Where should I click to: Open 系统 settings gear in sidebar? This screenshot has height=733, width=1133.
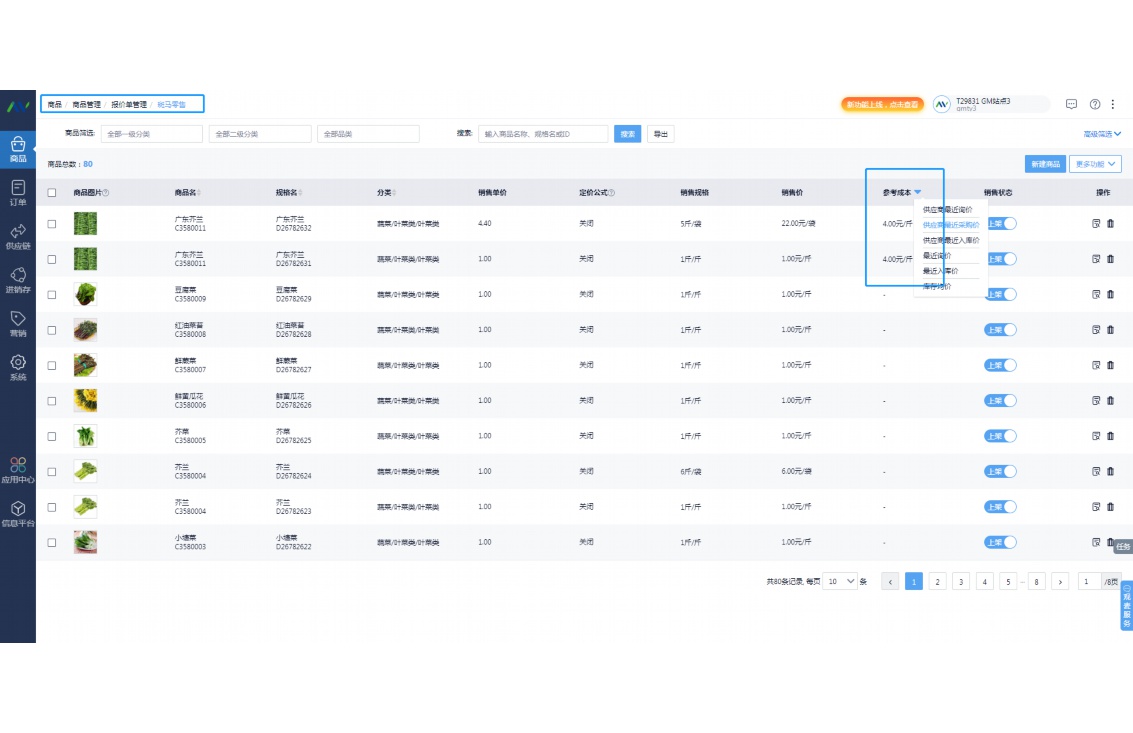[x=18, y=367]
